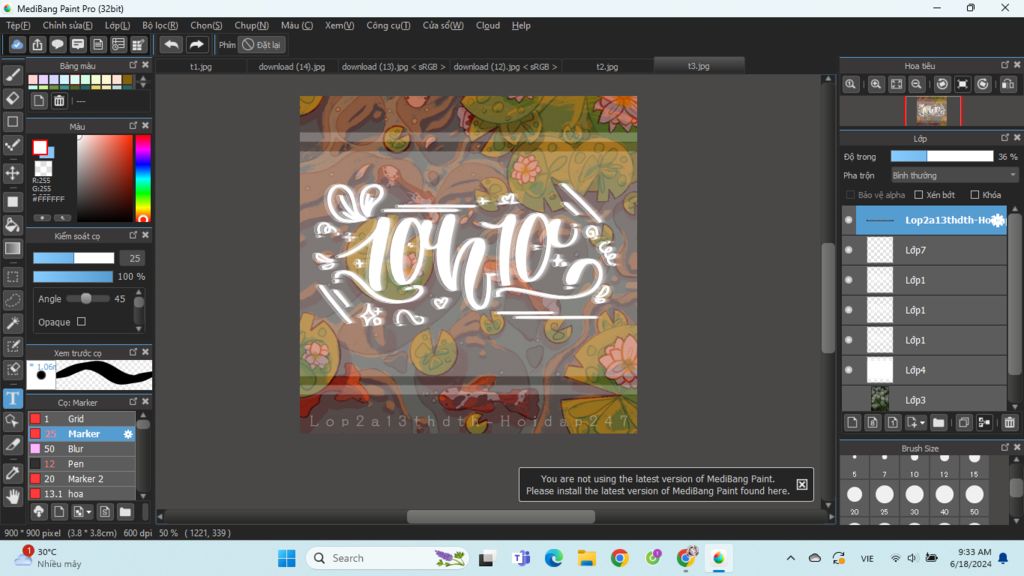Click the Undo arrow in toolbar
This screenshot has height=576, width=1024.
click(171, 44)
